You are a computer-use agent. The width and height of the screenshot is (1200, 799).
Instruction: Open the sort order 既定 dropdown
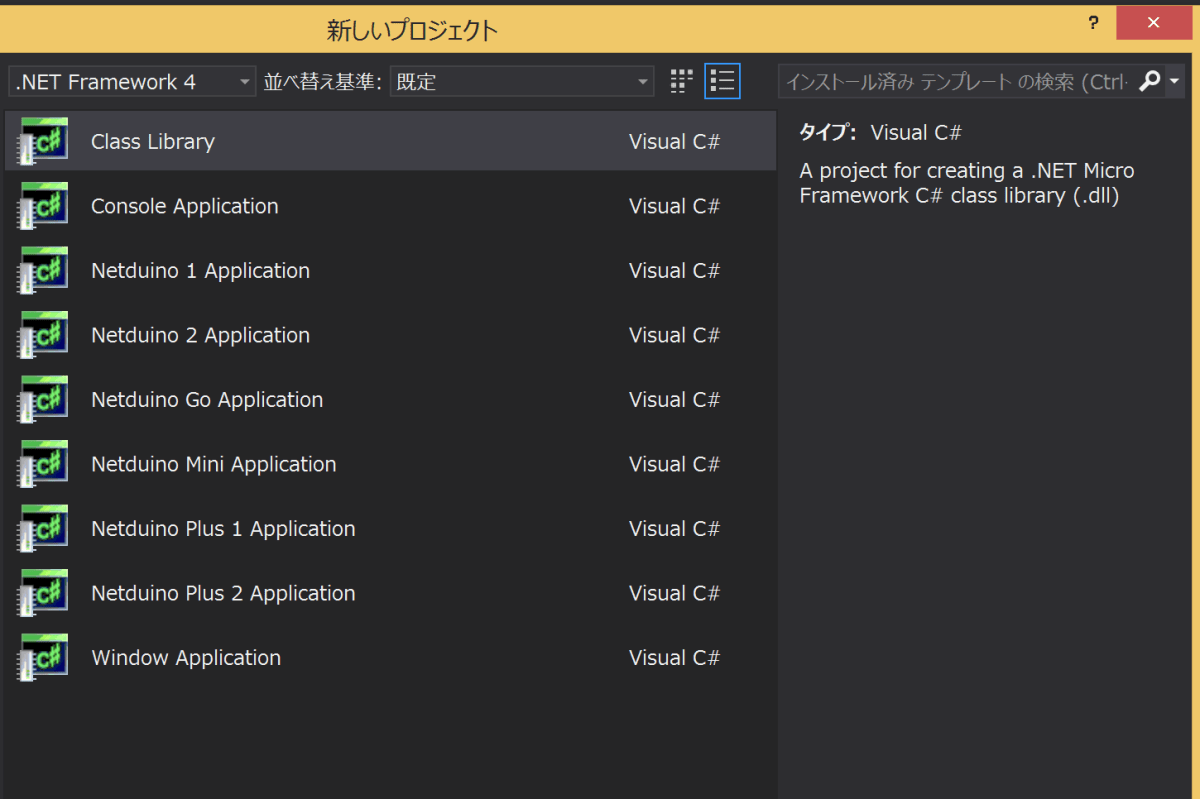pyautogui.click(x=522, y=82)
